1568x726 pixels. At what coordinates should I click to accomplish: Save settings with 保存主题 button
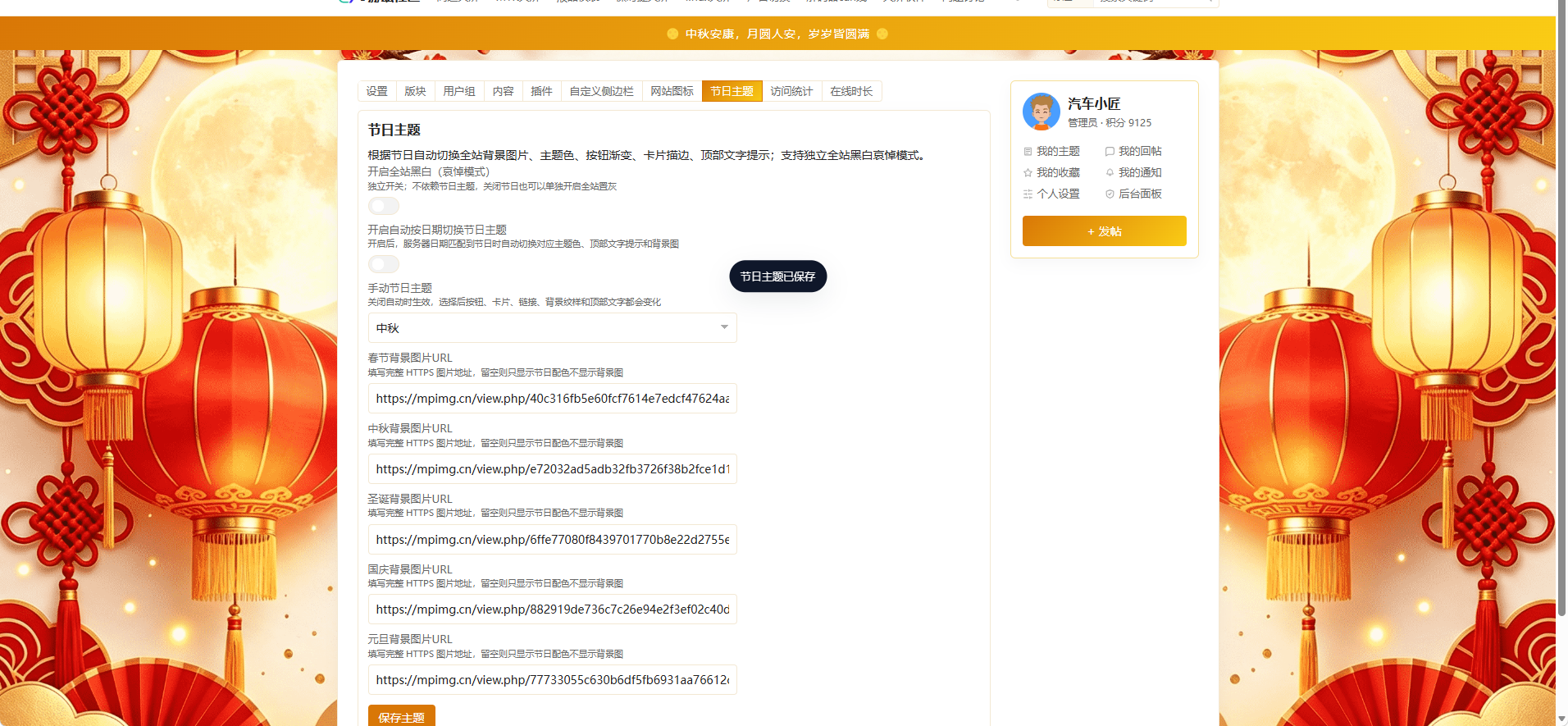pyautogui.click(x=402, y=716)
